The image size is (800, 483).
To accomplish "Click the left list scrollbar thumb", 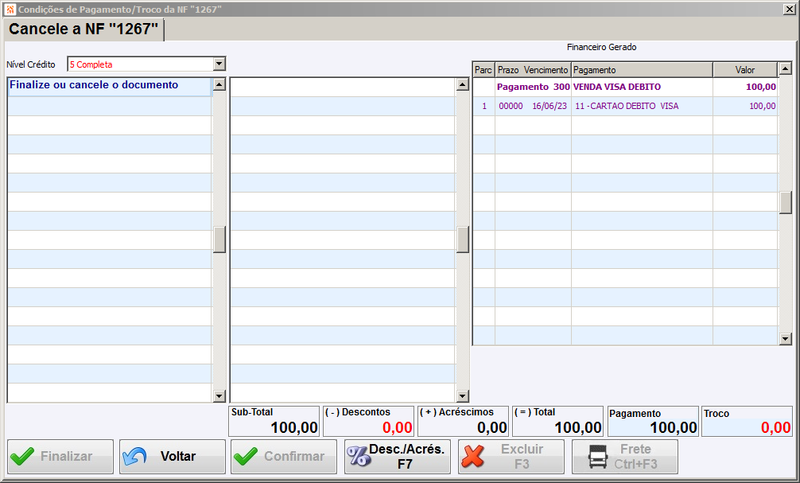I will (219, 240).
